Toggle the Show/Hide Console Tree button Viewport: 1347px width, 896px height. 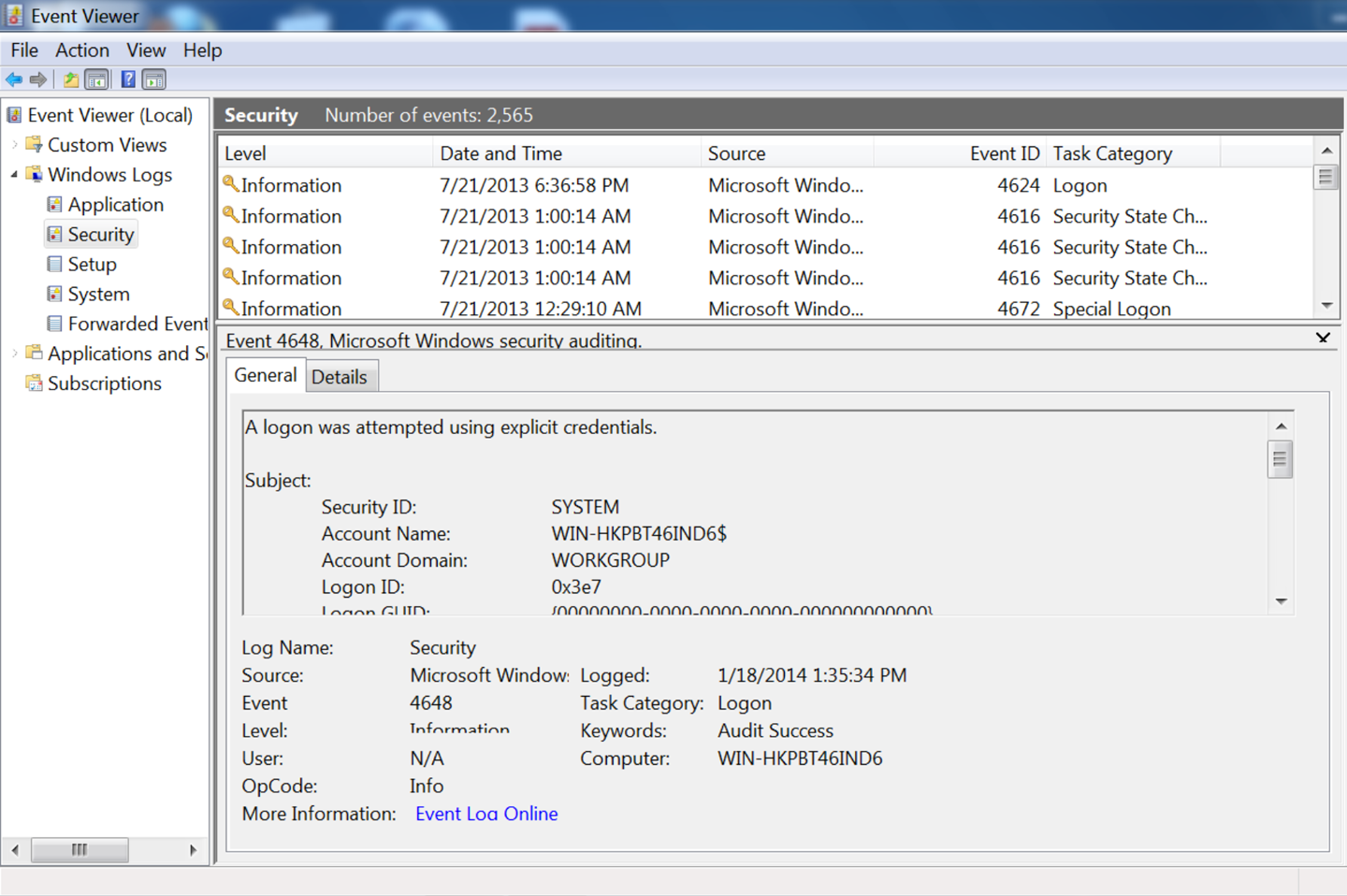(96, 79)
